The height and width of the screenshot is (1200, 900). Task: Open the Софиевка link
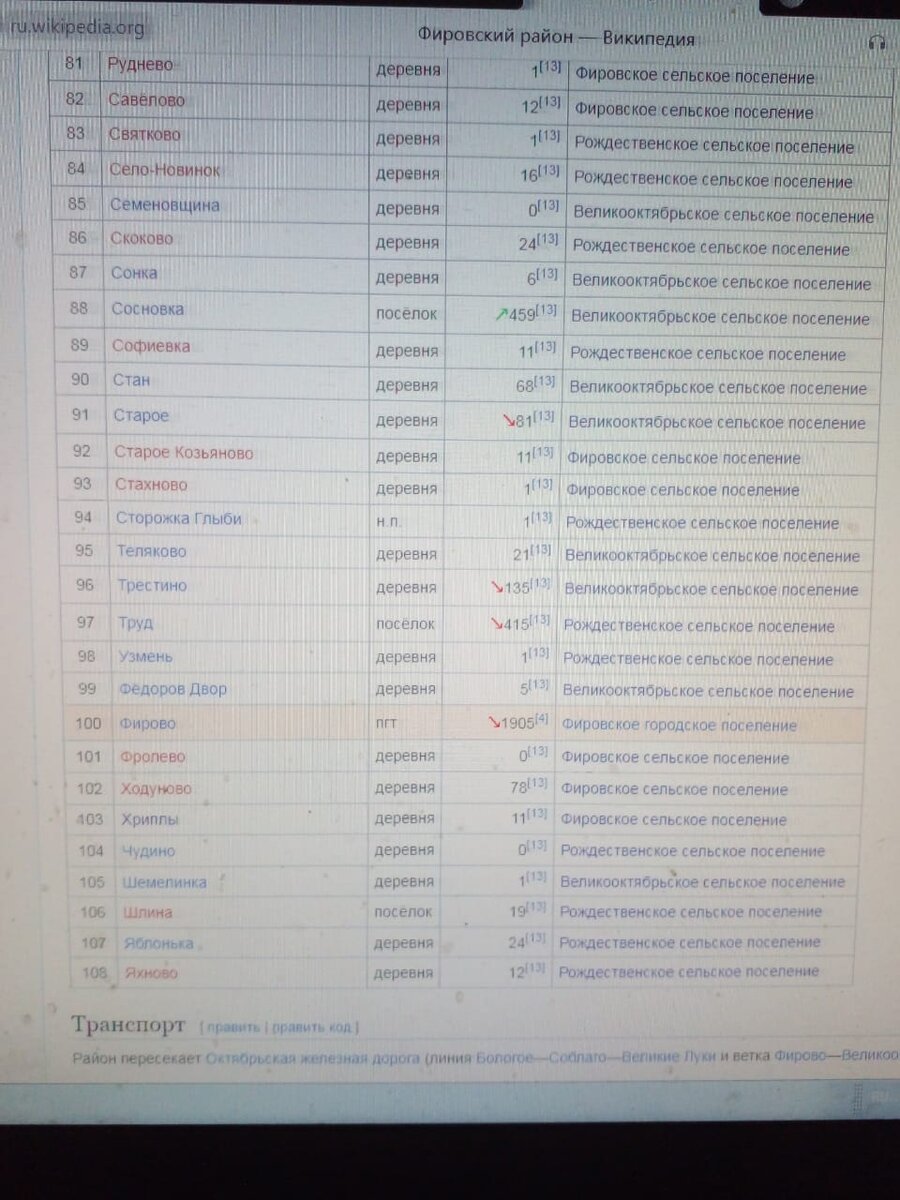[151, 346]
